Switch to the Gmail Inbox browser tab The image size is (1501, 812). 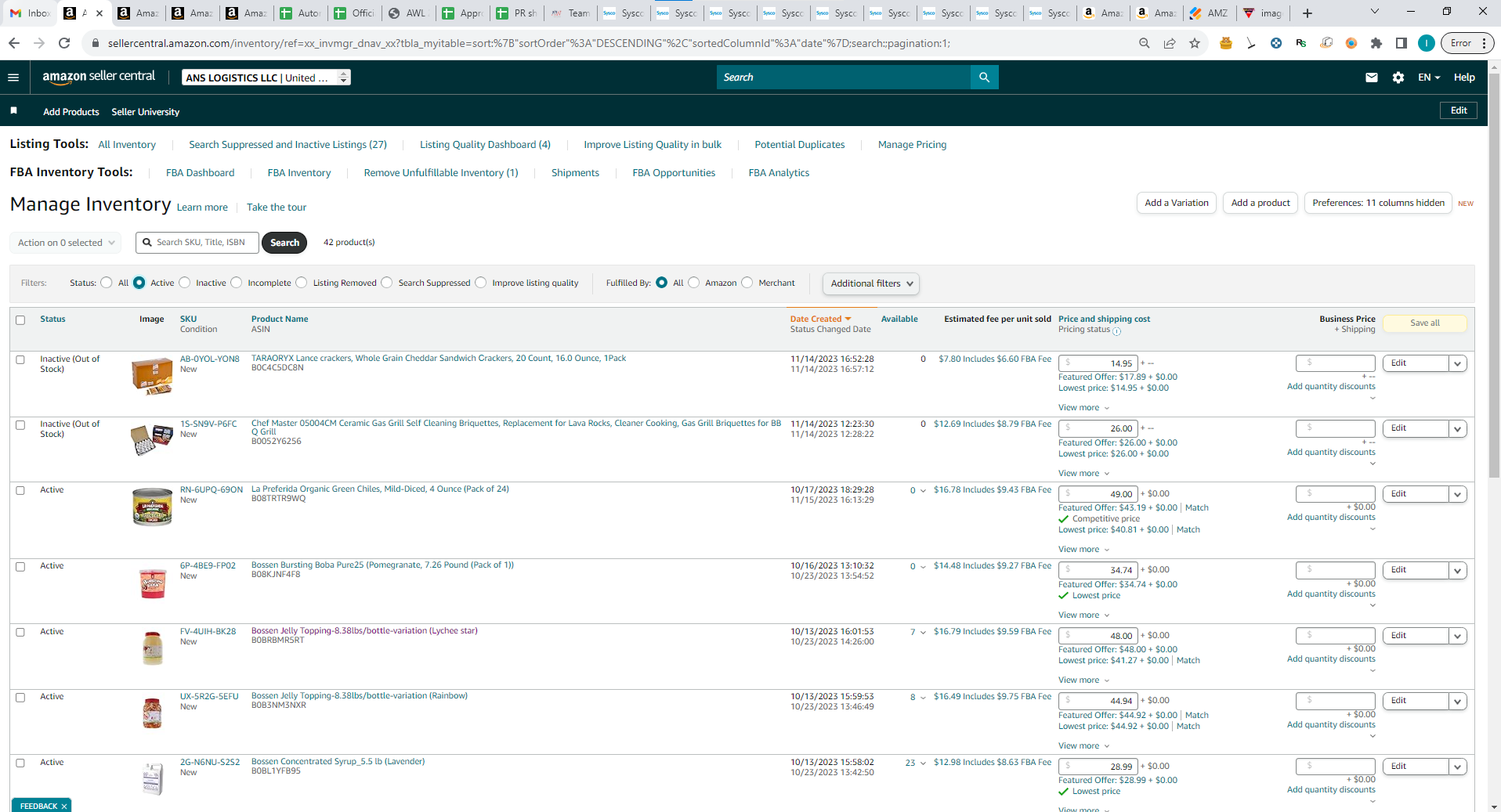tap(31, 13)
